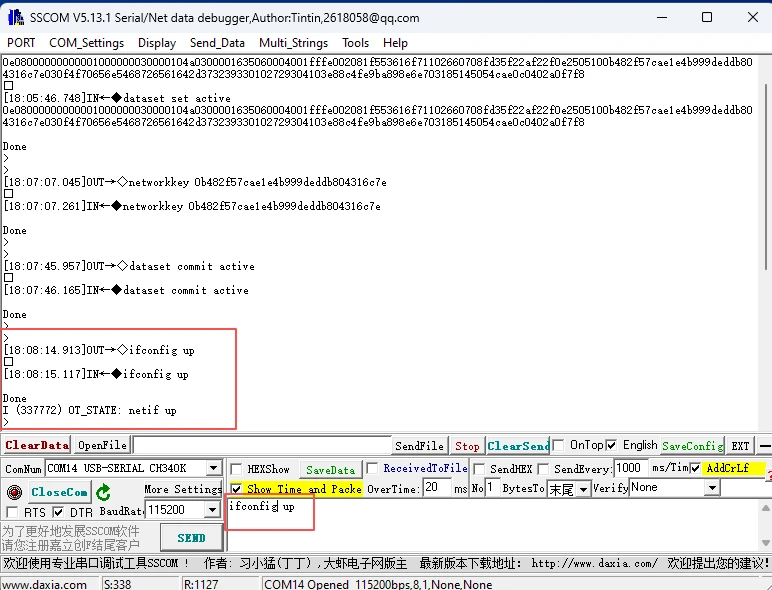Image resolution: width=772 pixels, height=590 pixels.
Task: Enable the RTS checkbox
Action: tap(12, 512)
